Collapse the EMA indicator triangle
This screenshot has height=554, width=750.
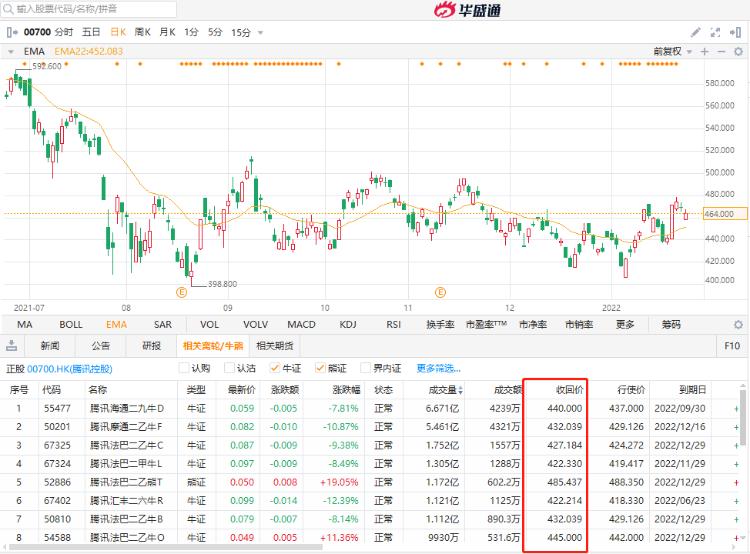tap(11, 51)
